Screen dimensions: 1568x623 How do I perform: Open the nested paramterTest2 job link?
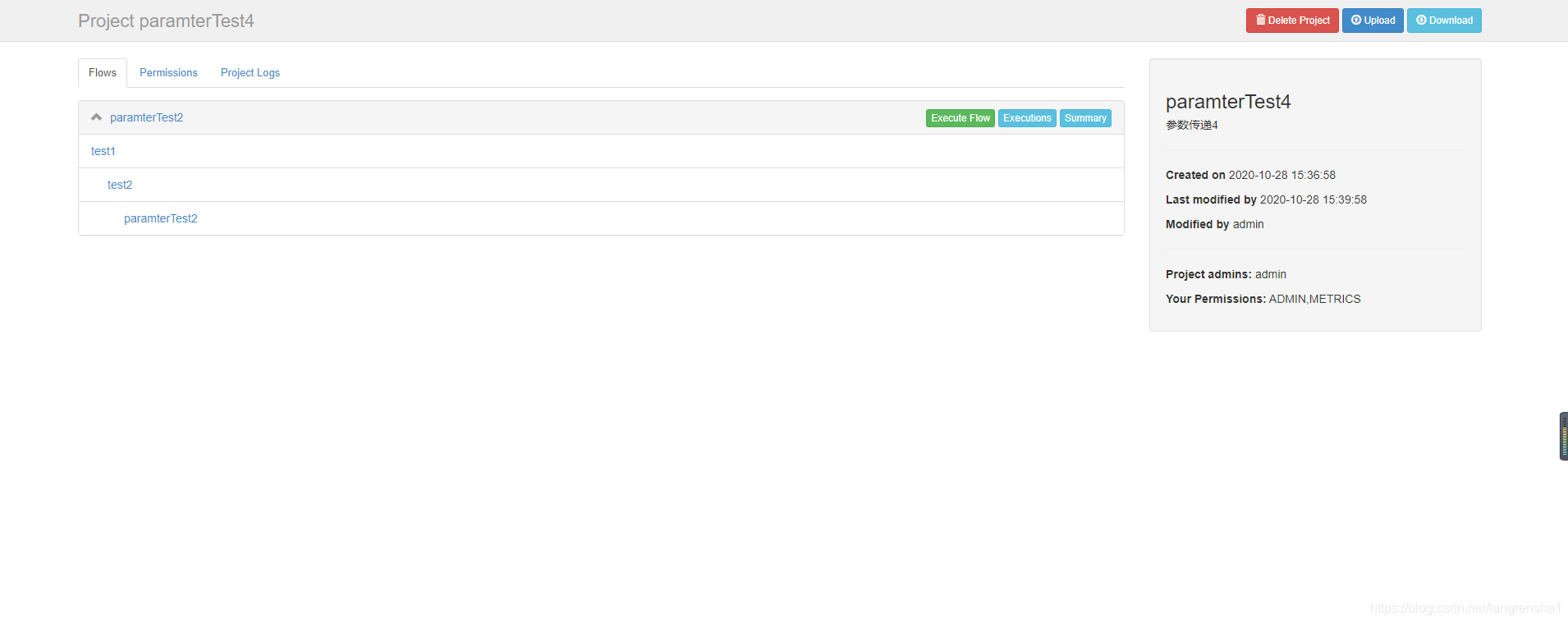[x=161, y=218]
